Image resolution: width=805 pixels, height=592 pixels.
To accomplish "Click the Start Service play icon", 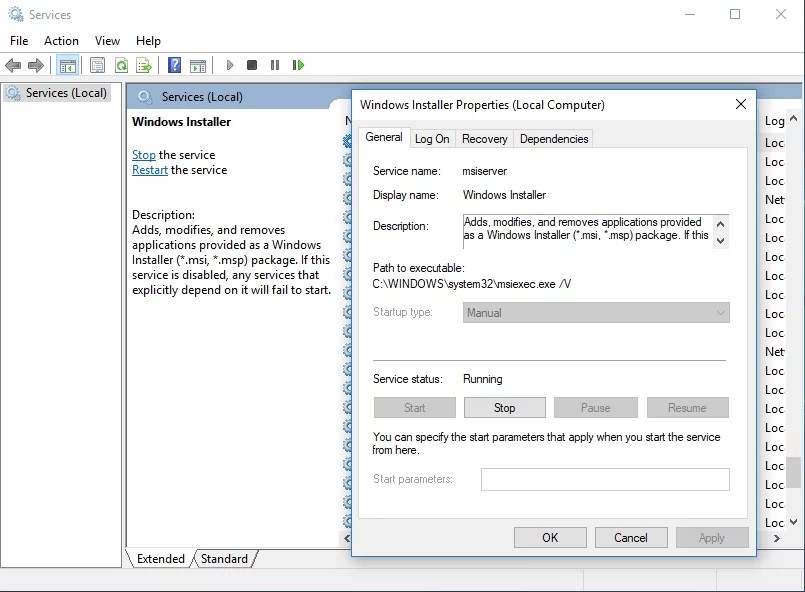I will [230, 65].
